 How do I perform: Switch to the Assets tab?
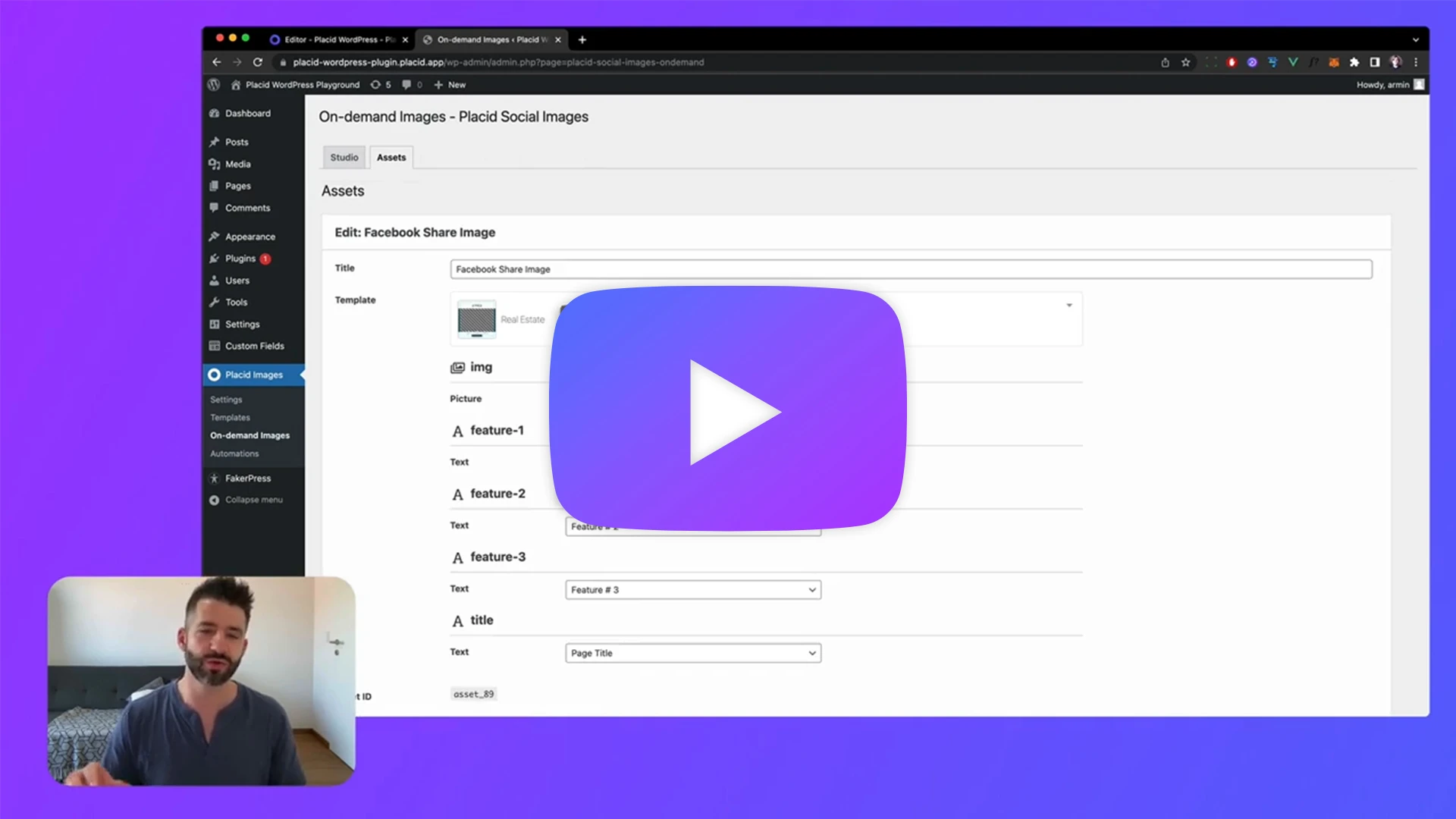pos(391,158)
